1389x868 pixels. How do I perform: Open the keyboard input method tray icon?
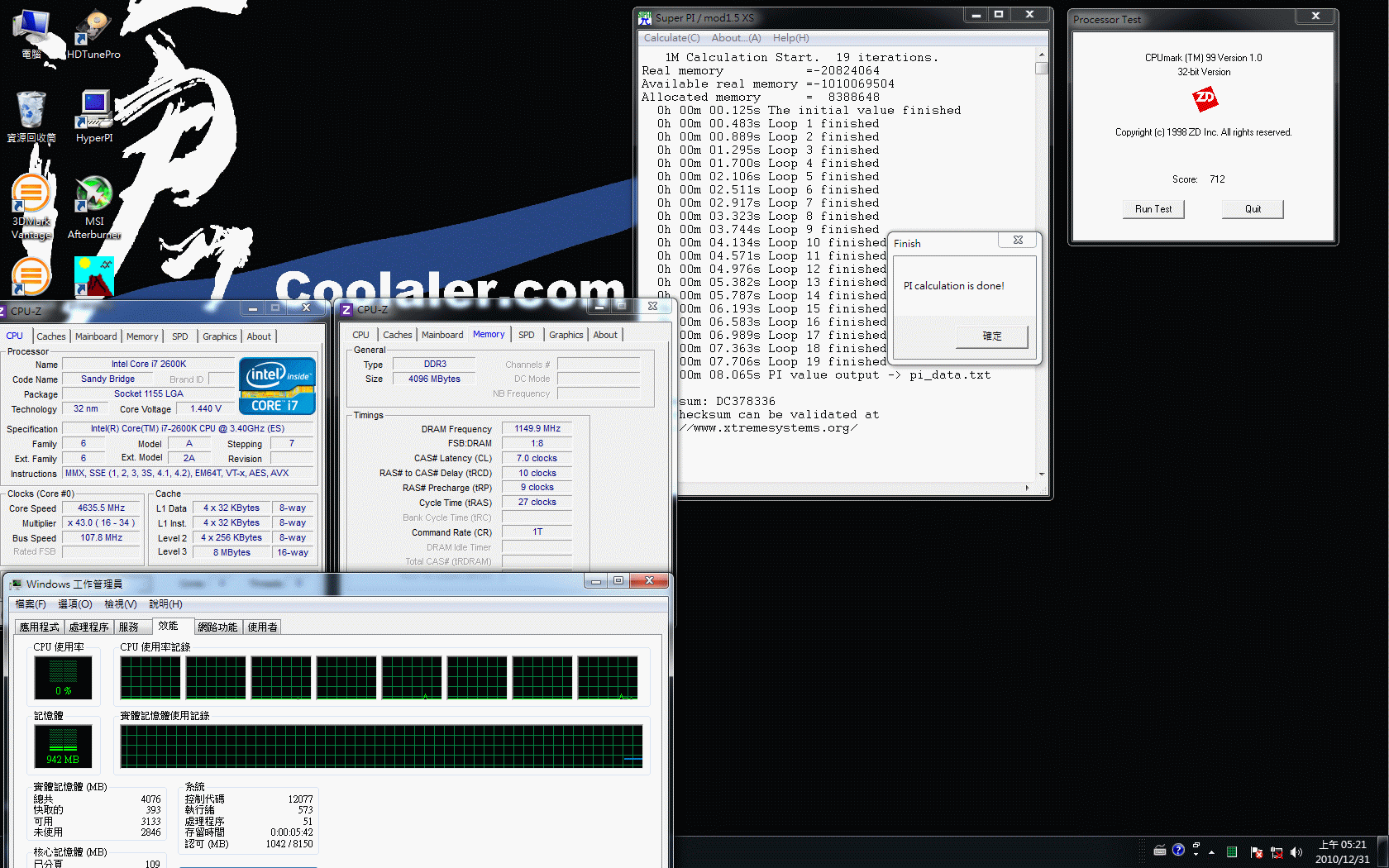(1160, 851)
